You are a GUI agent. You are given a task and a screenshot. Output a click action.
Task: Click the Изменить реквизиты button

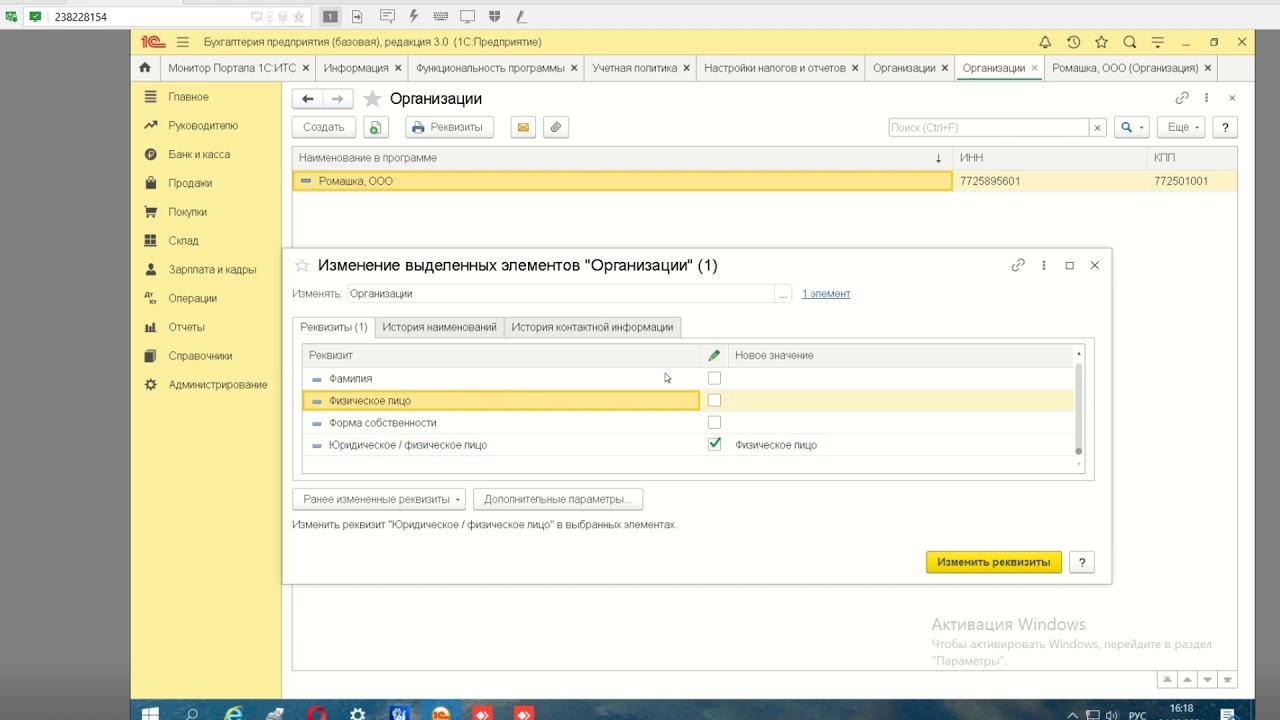[993, 562]
